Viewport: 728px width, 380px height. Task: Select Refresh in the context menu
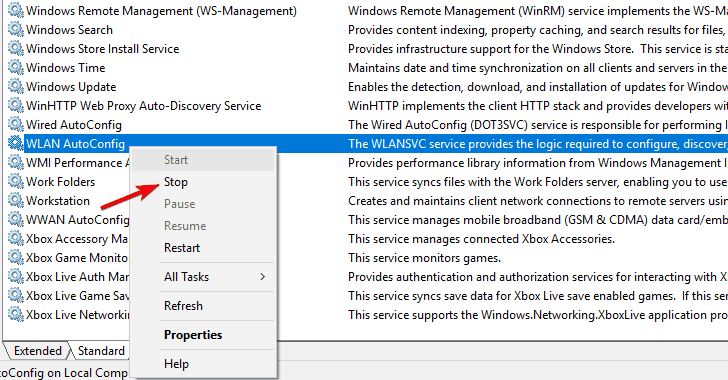(x=183, y=306)
